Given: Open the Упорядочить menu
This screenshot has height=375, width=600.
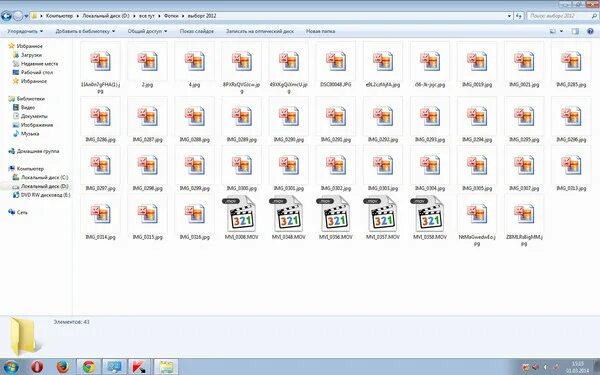Looking at the screenshot, I should click(x=25, y=31).
